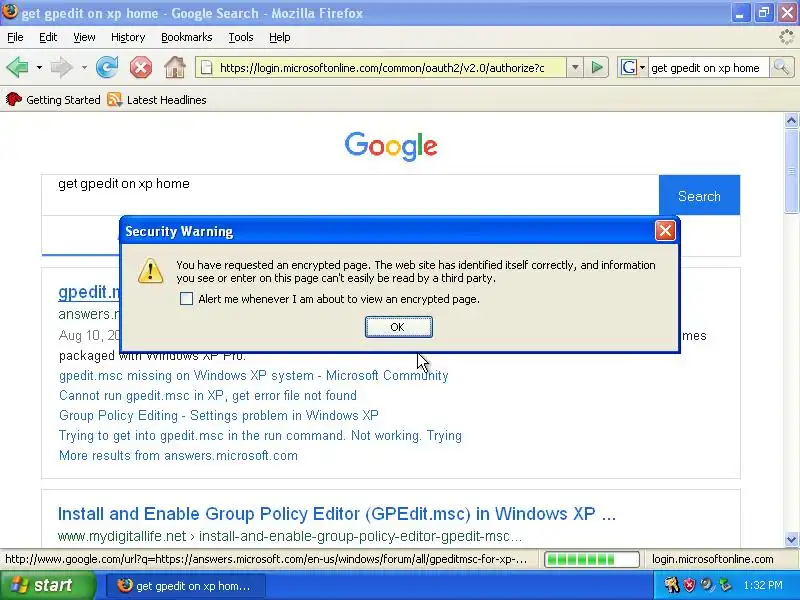Screen dimensions: 800x600
Task: Click OK in the Security Warning dialog
Action: point(398,327)
